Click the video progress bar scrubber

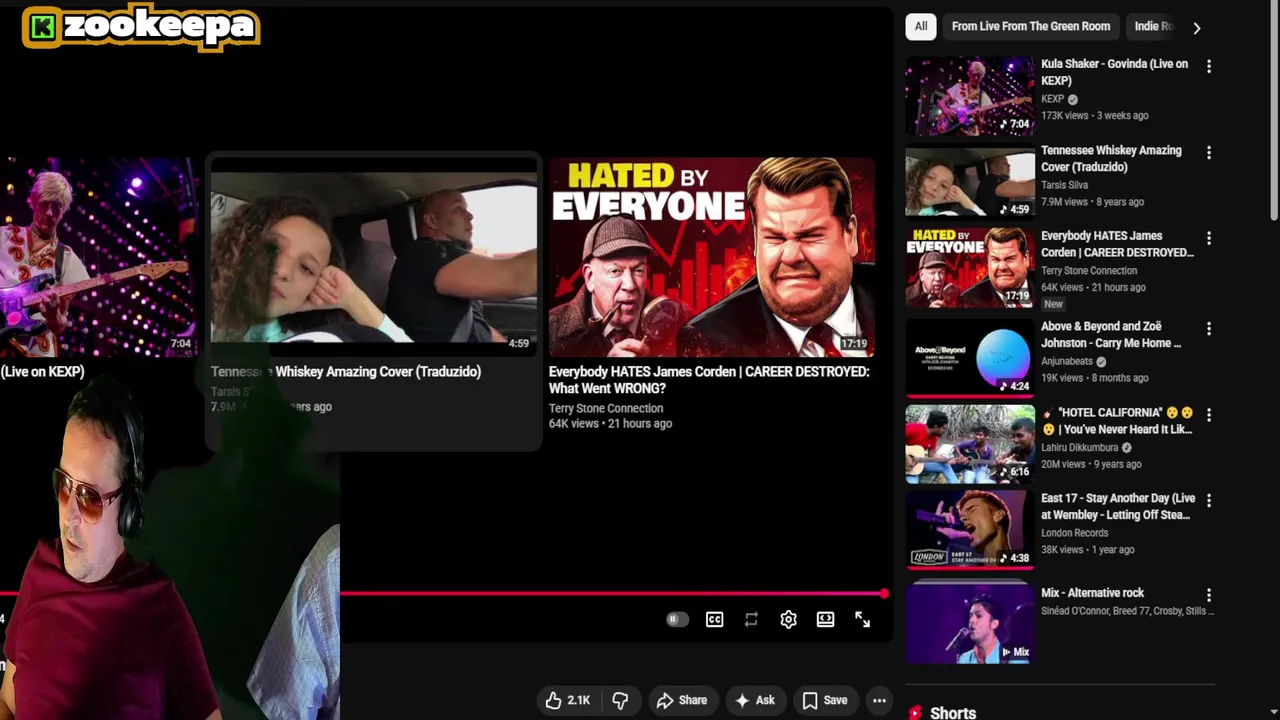pos(884,594)
